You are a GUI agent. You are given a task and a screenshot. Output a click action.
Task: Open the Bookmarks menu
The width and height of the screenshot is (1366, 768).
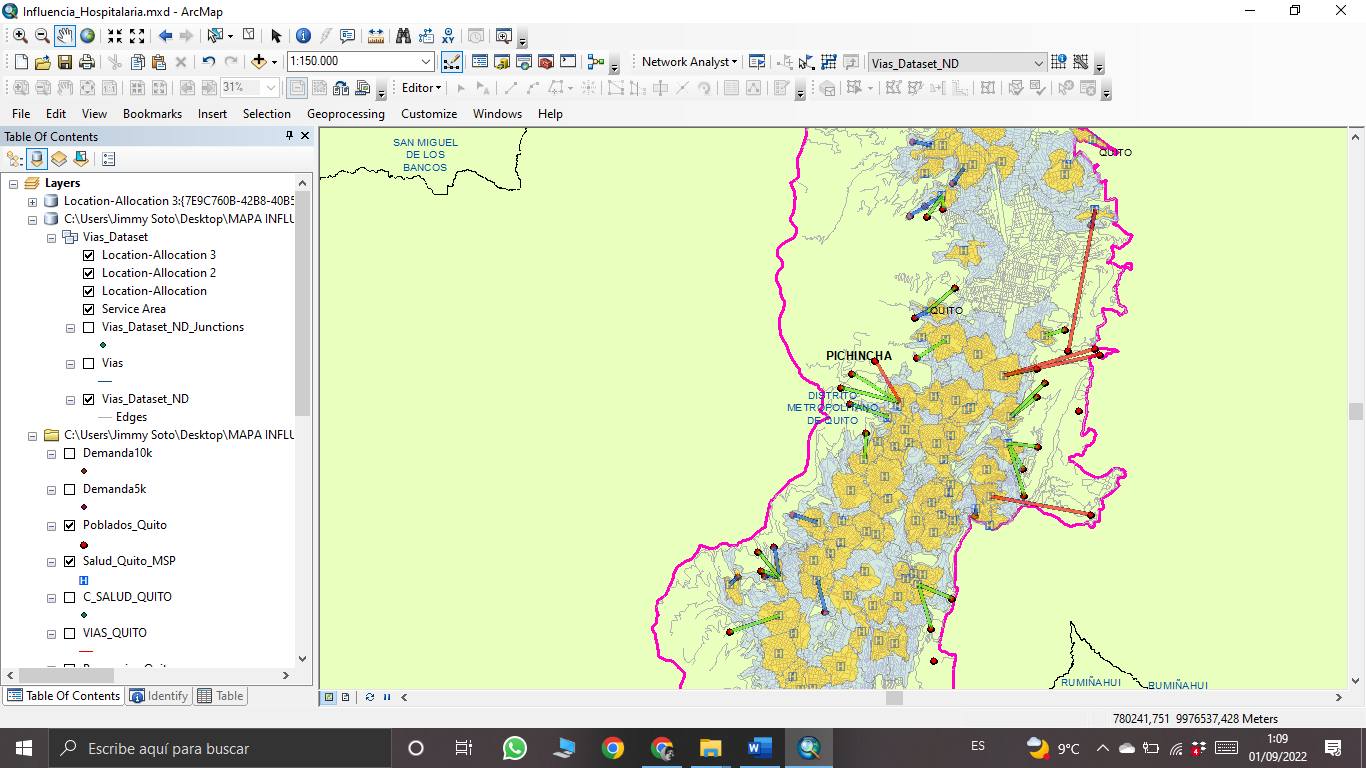click(x=152, y=114)
